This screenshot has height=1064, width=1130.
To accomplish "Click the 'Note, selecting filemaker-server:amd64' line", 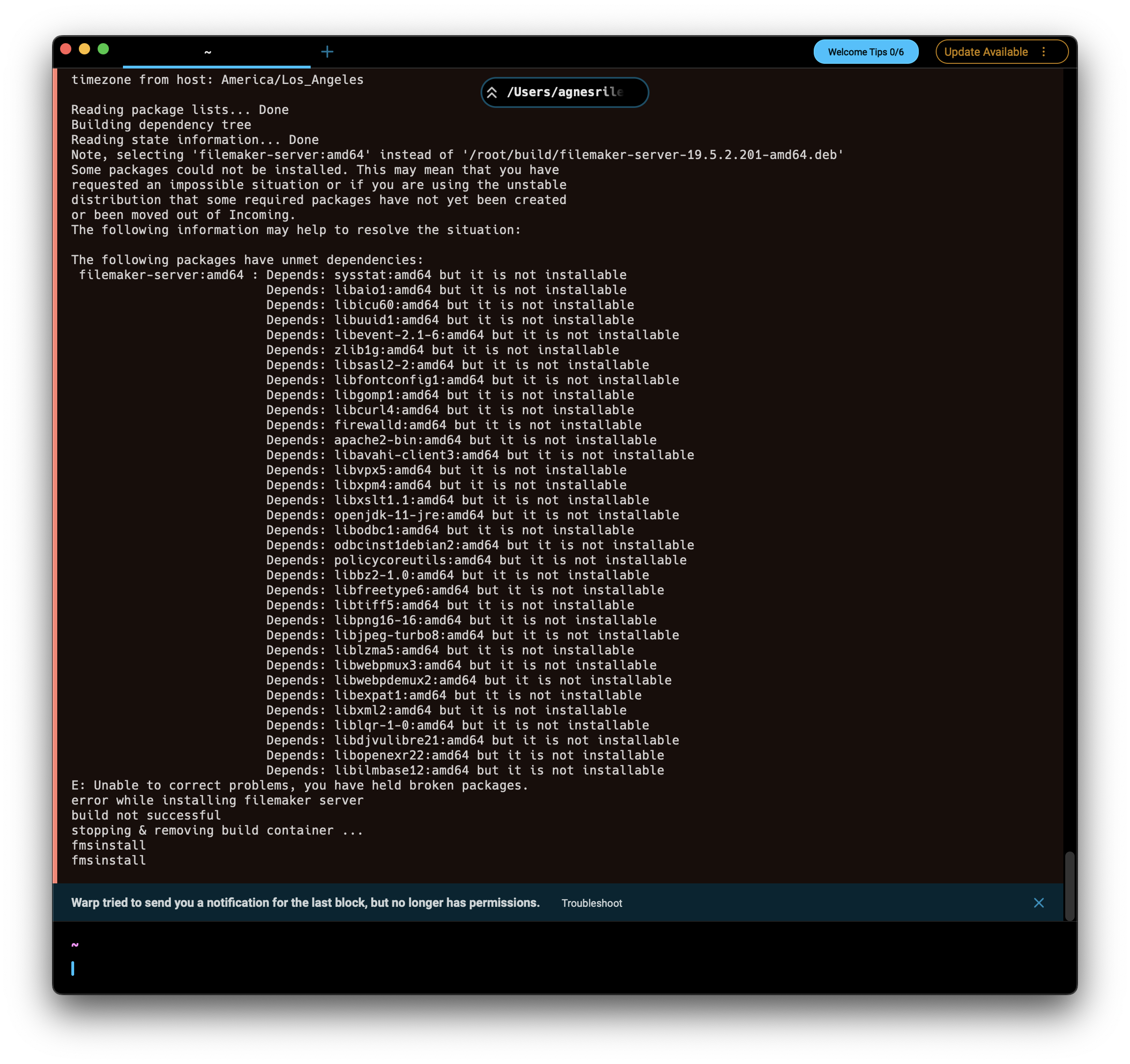I will pyautogui.click(x=457, y=155).
